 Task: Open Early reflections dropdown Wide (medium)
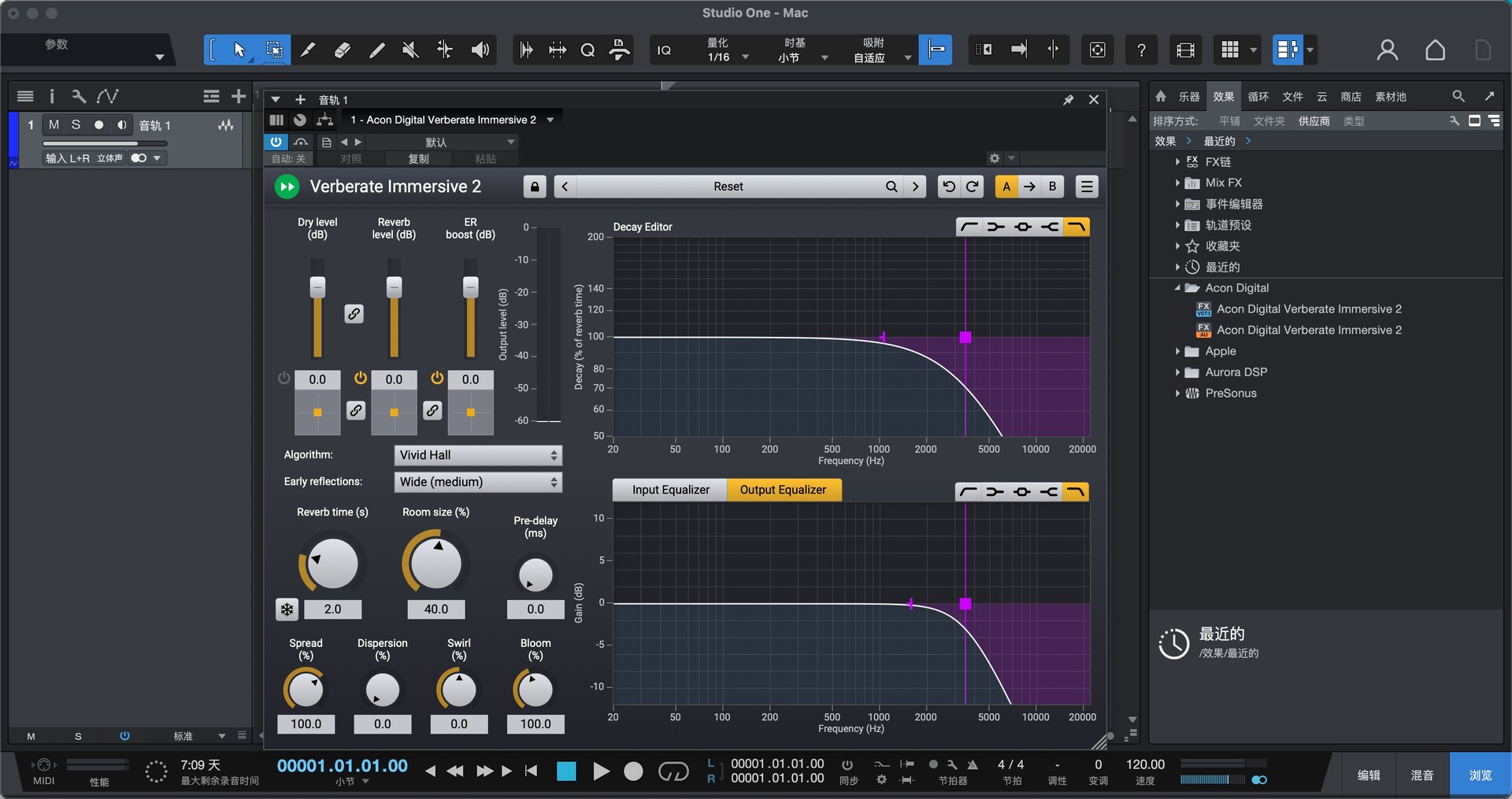478,482
